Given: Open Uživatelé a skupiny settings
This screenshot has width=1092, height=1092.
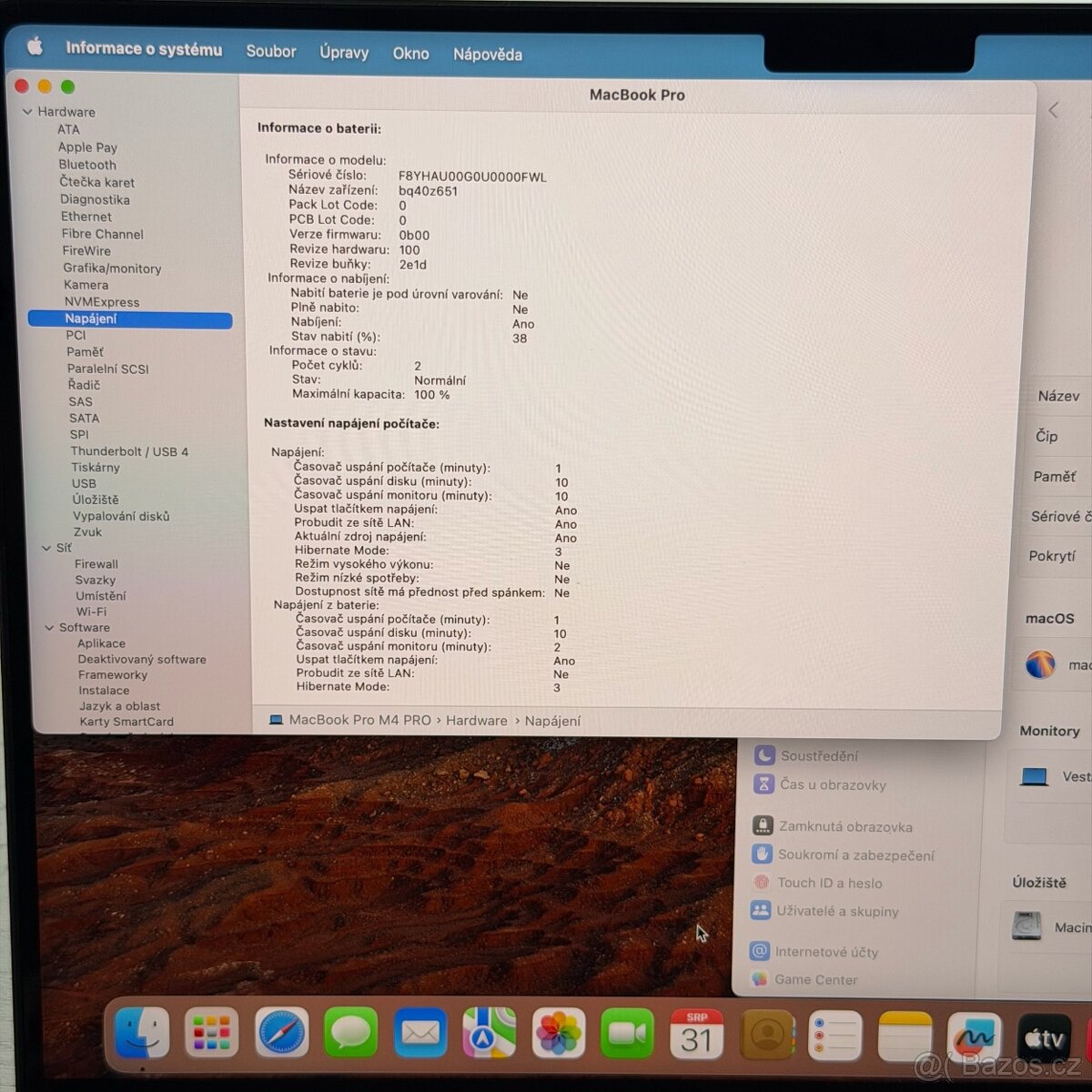Looking at the screenshot, I should [x=837, y=911].
